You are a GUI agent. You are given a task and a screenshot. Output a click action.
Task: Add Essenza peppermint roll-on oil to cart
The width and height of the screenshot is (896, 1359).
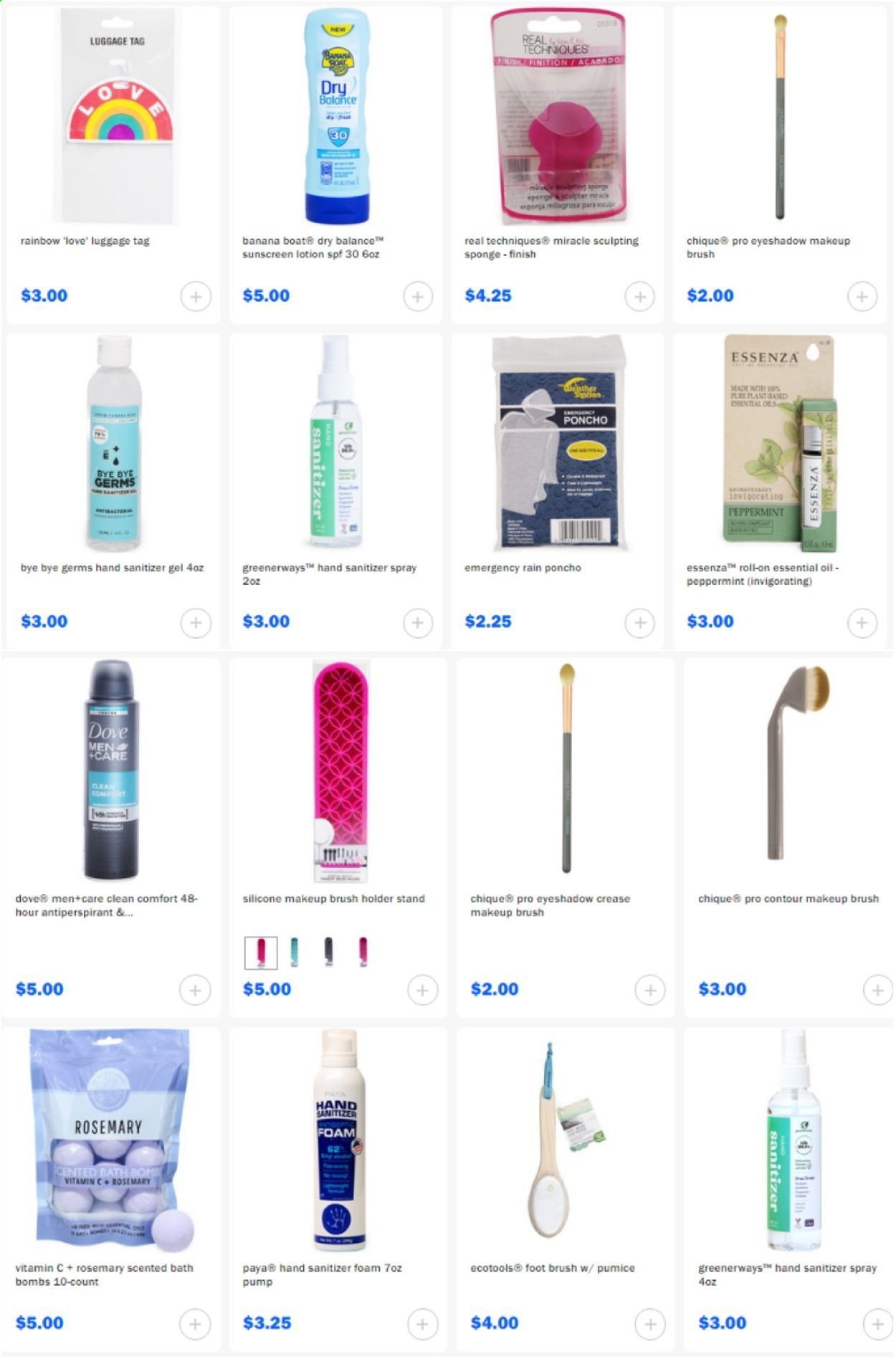tap(862, 623)
